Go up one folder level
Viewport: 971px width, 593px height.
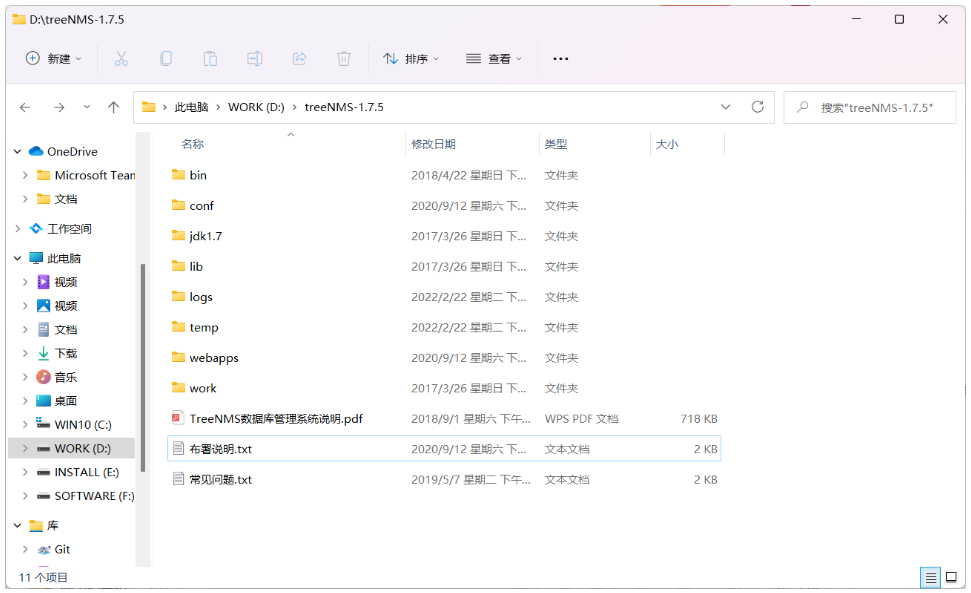coord(114,107)
